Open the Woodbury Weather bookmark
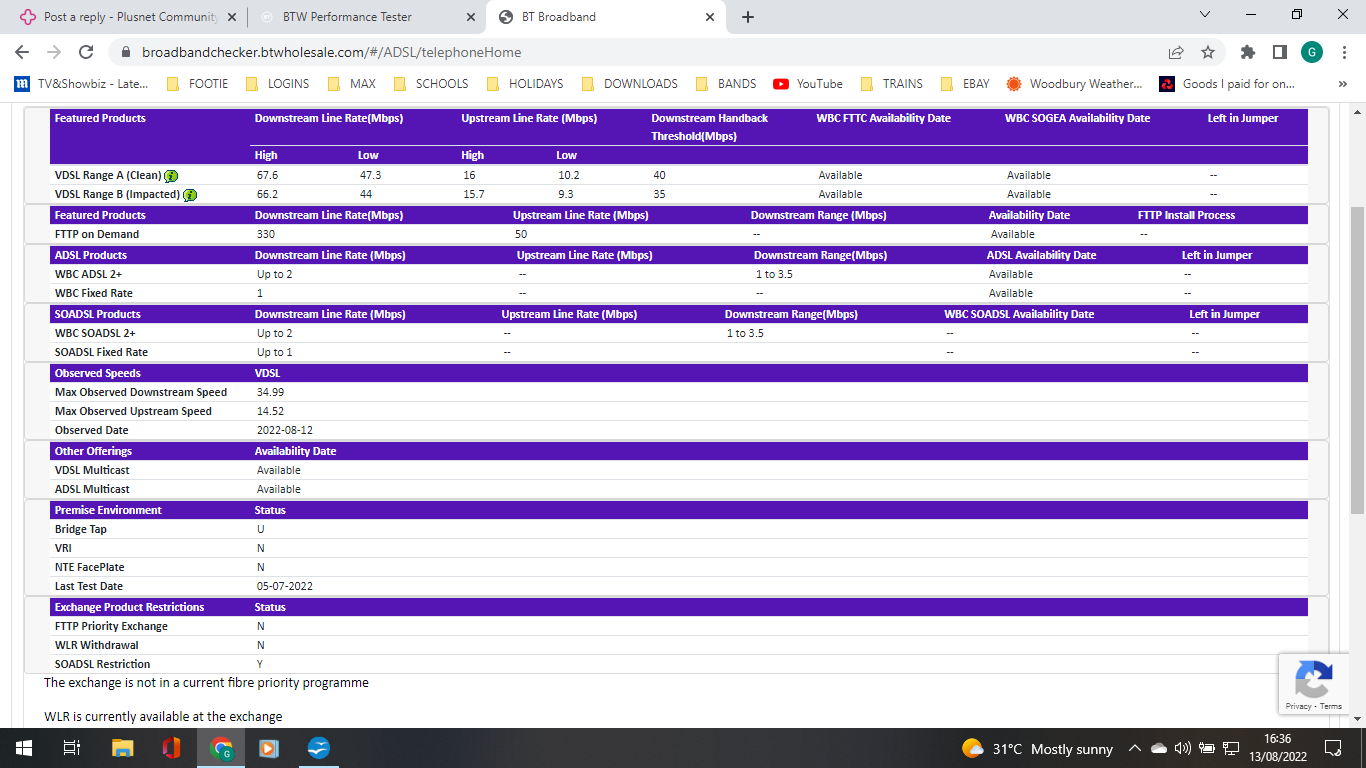This screenshot has height=768, width=1366. point(1074,84)
